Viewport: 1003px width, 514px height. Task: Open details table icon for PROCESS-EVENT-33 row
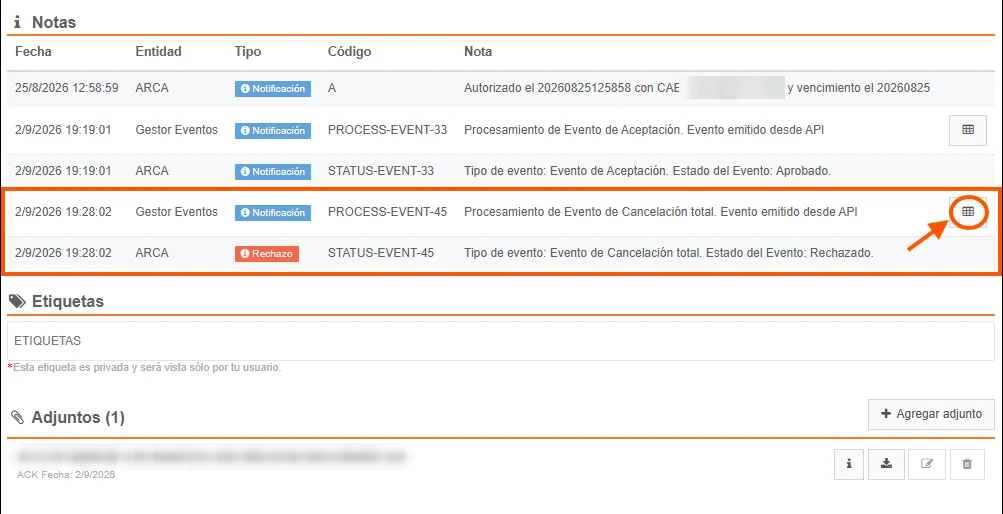click(x=968, y=130)
